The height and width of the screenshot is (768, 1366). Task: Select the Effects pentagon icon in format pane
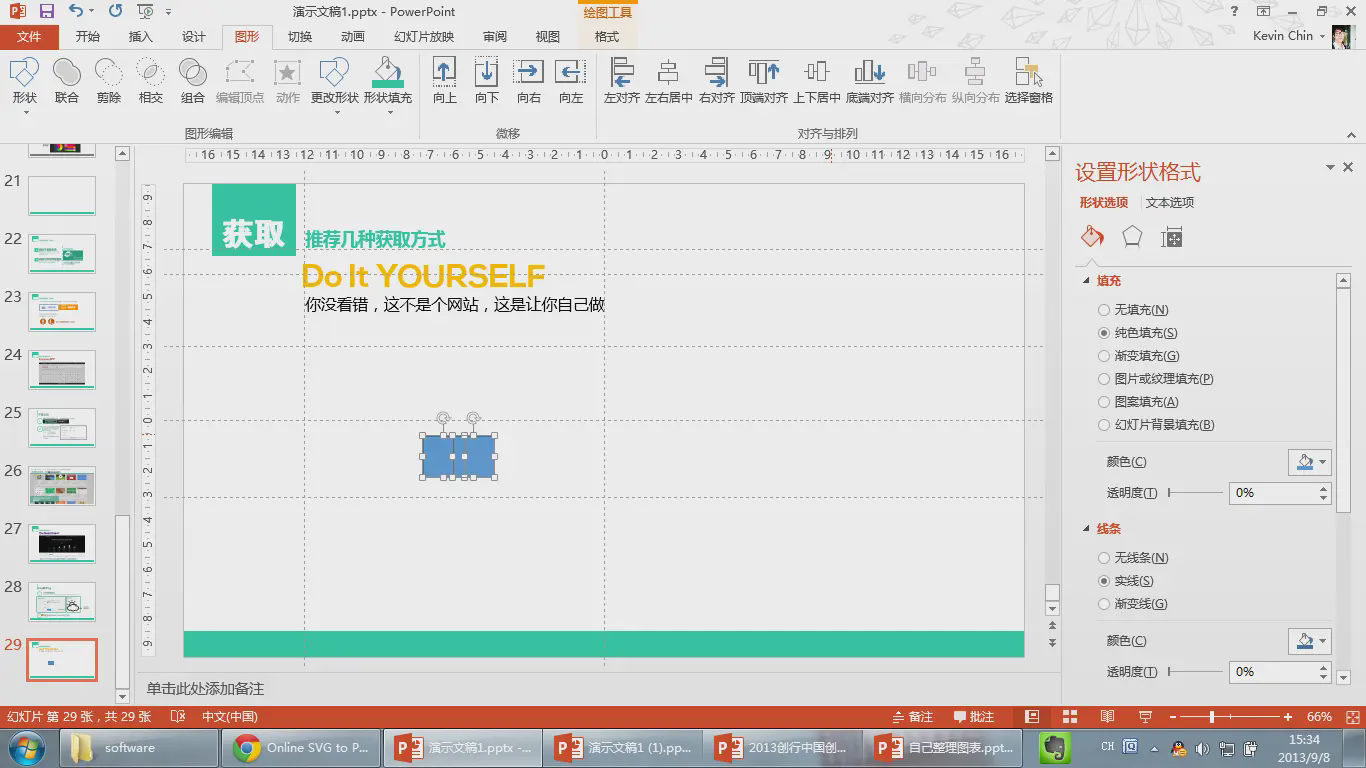click(x=1131, y=237)
